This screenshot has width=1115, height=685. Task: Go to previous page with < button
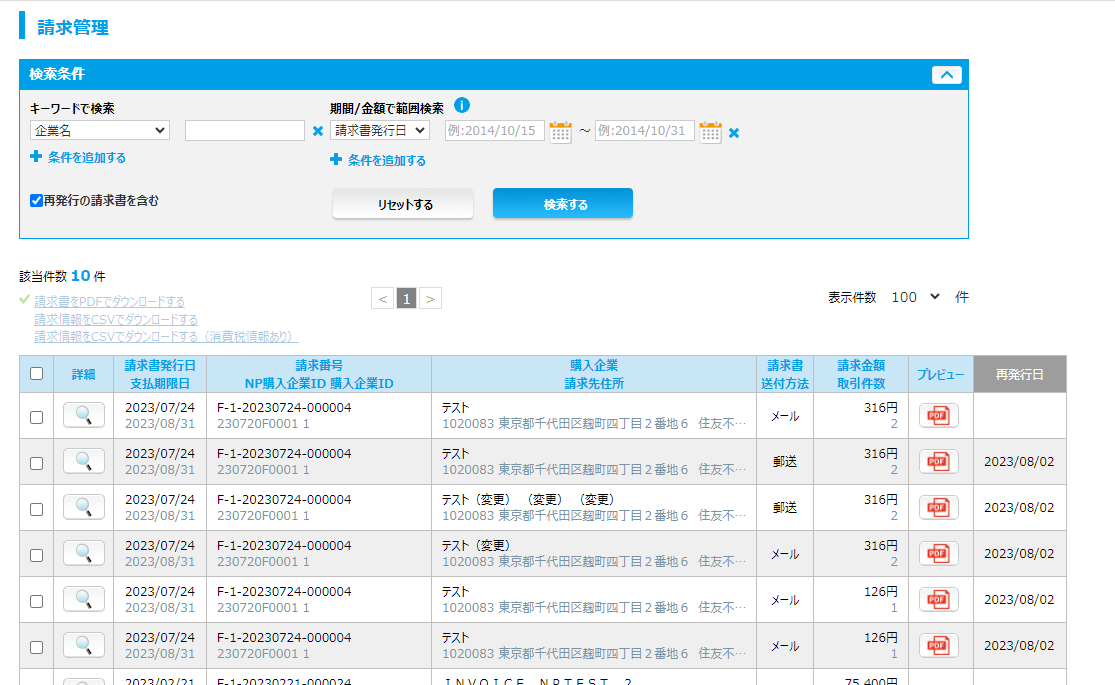point(383,299)
